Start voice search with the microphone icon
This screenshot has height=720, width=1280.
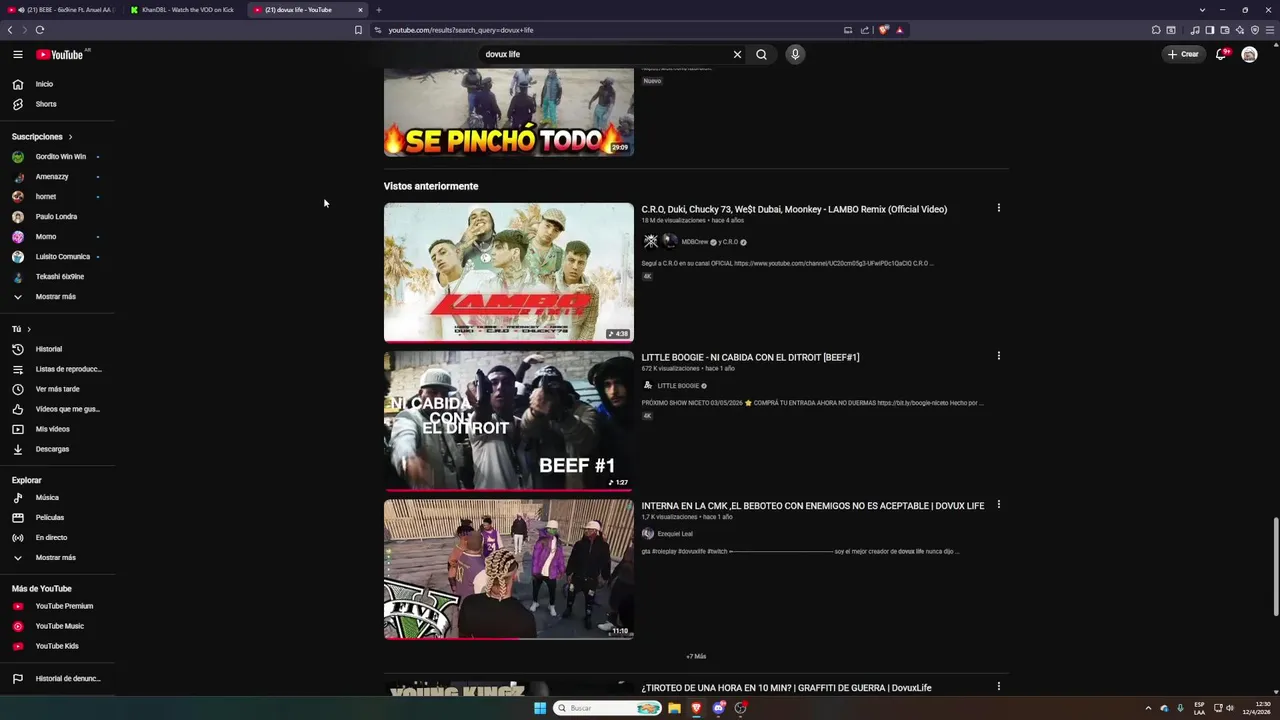pyautogui.click(x=795, y=54)
